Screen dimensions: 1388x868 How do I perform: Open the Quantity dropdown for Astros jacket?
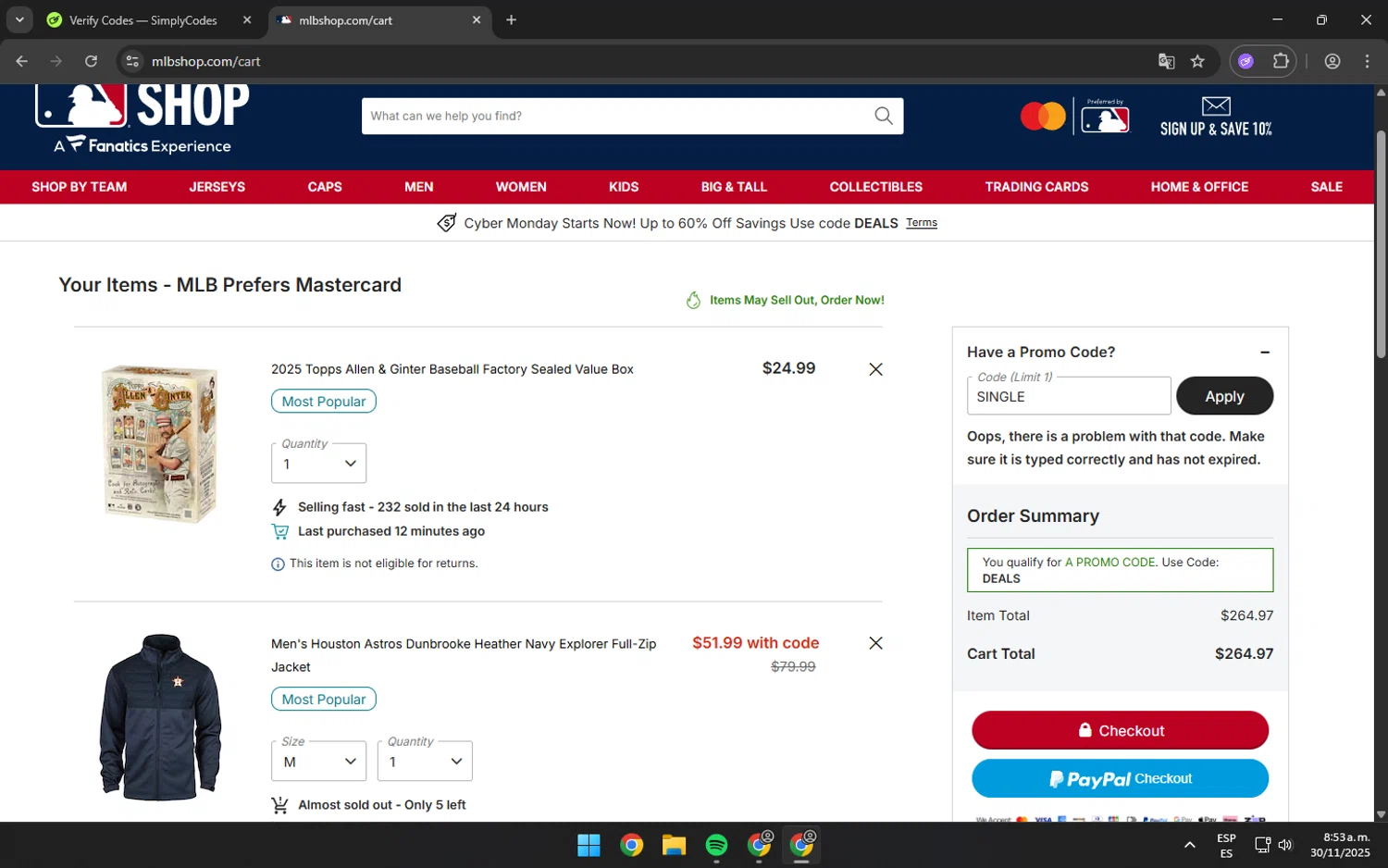coord(425,762)
